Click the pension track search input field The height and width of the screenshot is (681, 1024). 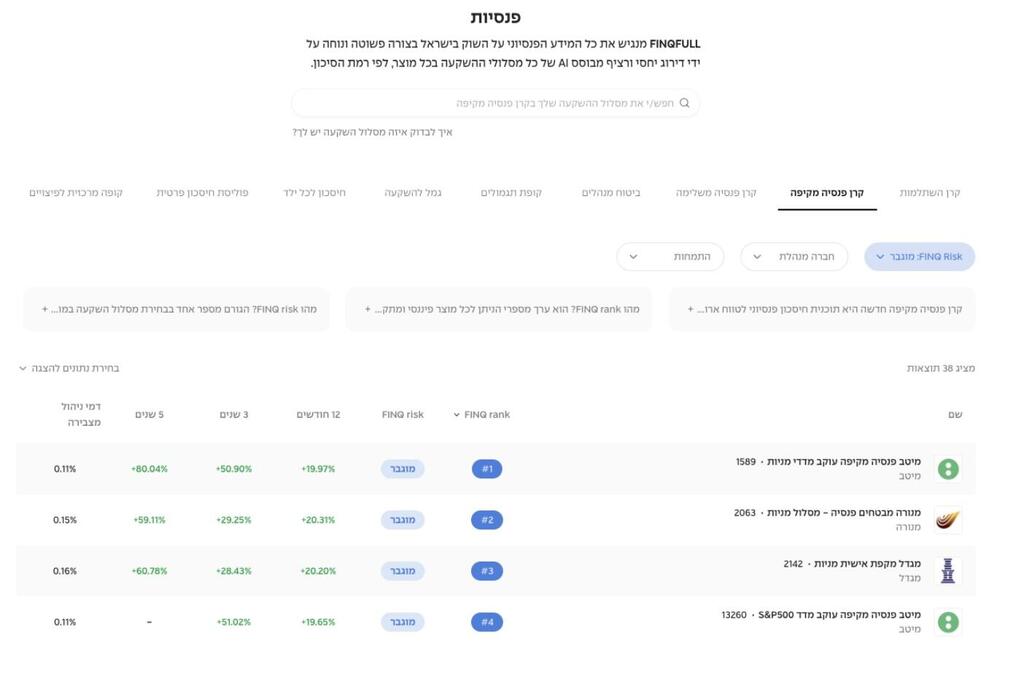pyautogui.click(x=495, y=103)
